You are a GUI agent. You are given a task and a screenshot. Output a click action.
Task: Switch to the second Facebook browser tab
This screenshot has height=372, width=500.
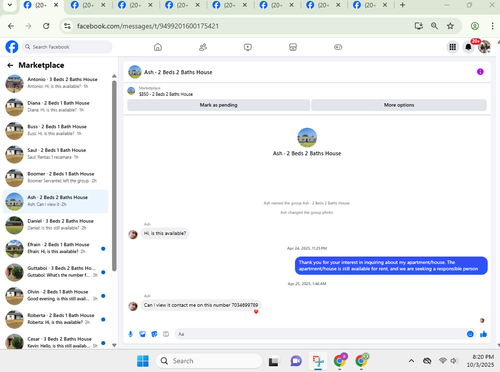[x=88, y=5]
